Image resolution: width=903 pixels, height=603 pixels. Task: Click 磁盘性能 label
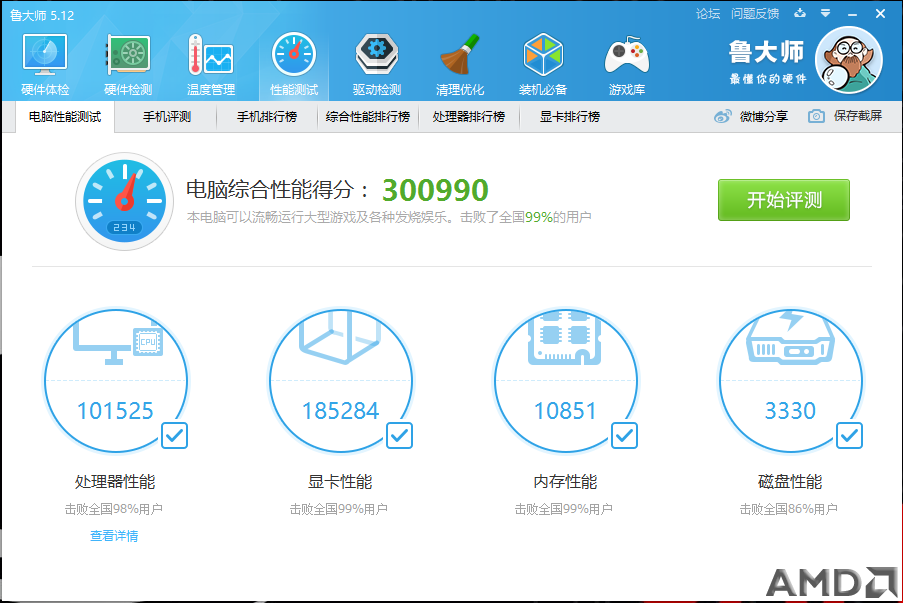(790, 481)
